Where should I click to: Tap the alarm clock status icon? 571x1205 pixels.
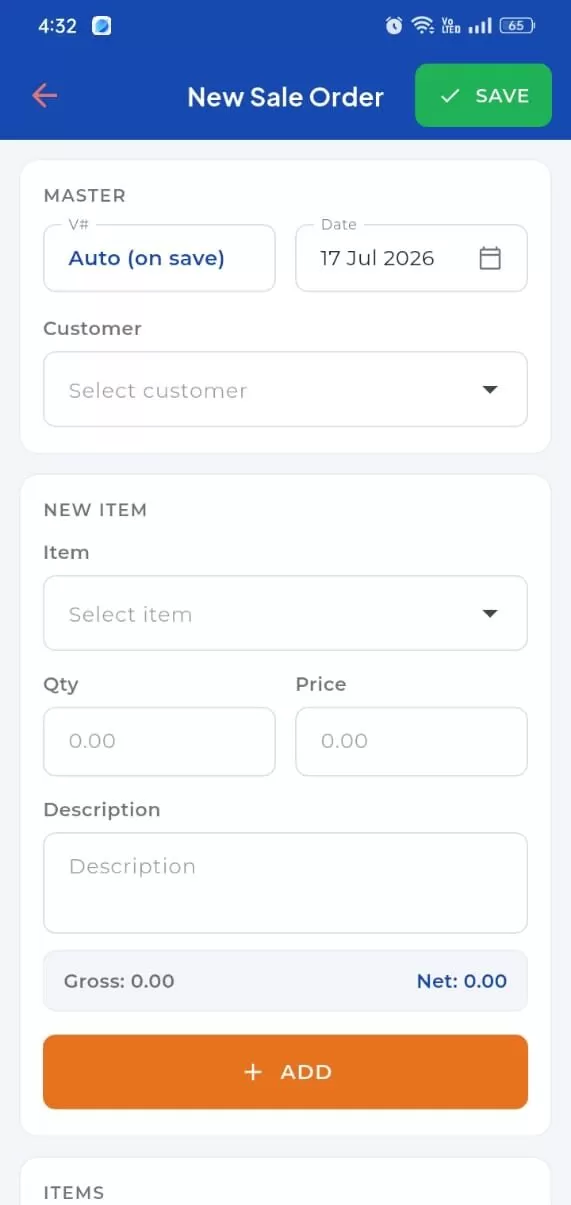pos(394,26)
